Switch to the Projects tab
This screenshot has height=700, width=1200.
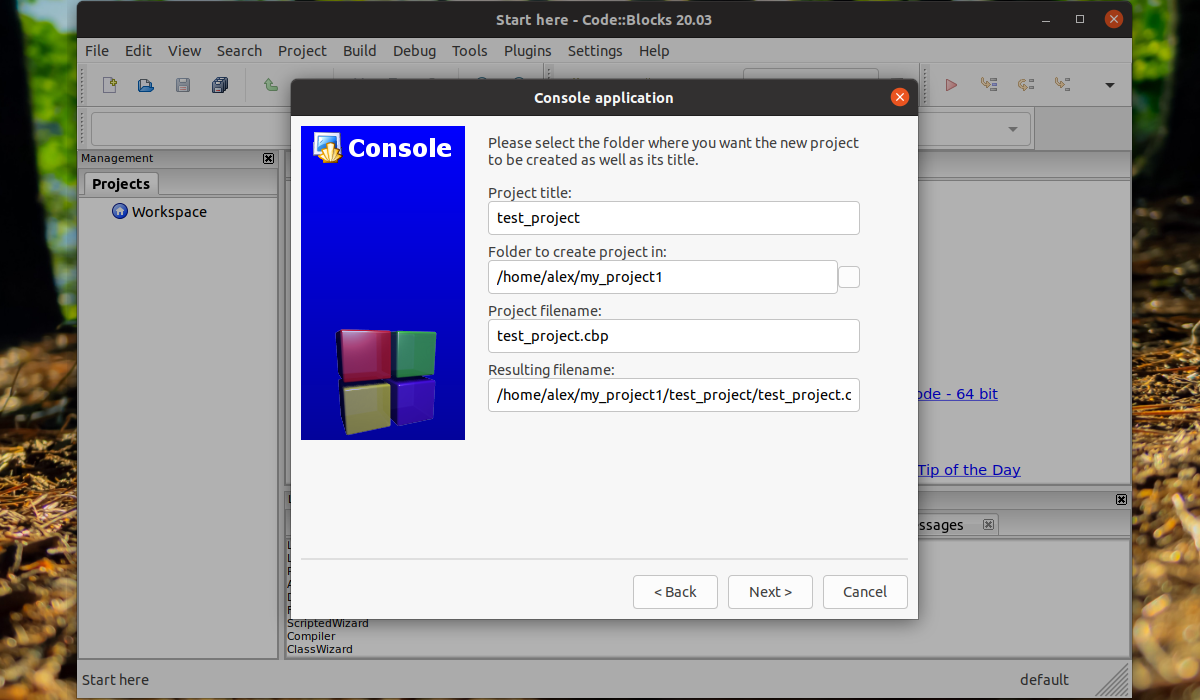[121, 183]
